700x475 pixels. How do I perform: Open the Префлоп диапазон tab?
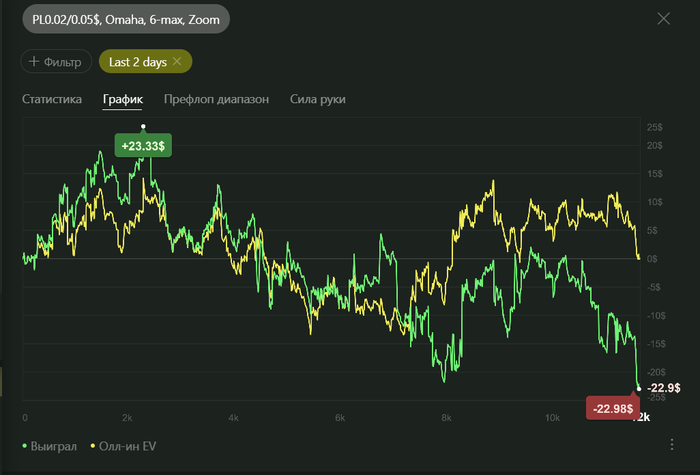[217, 100]
